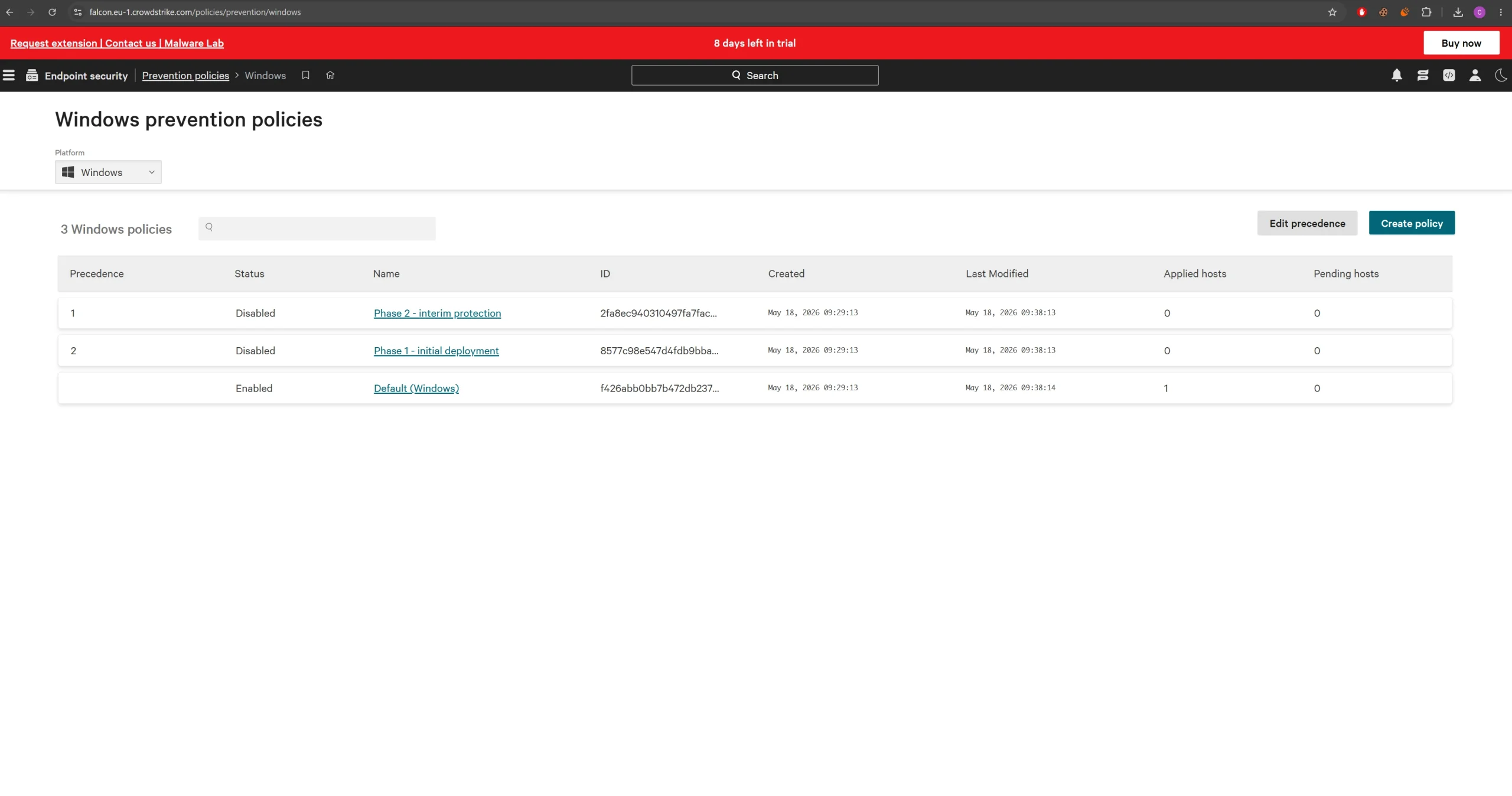Toggle dark mode moon icon

tap(1501, 75)
